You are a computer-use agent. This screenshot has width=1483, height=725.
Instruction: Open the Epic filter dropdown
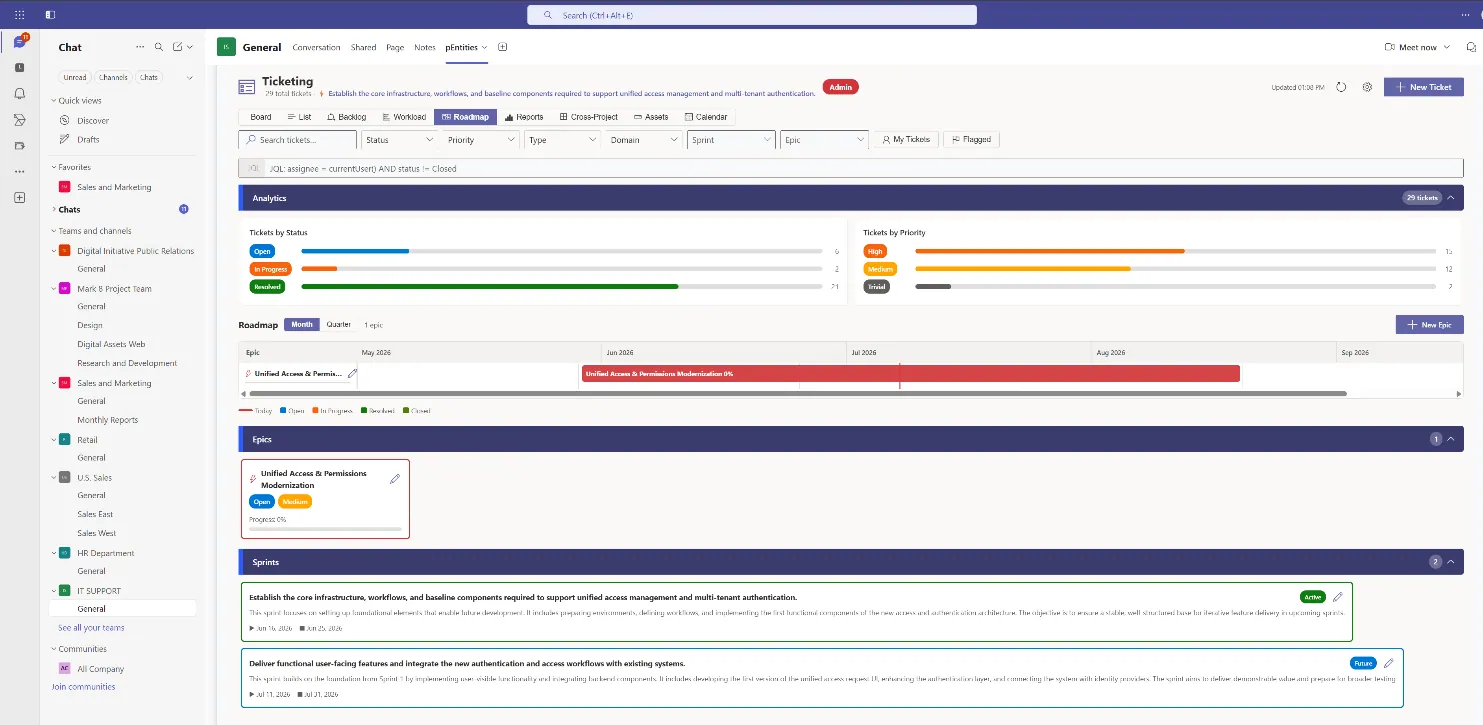pos(824,140)
